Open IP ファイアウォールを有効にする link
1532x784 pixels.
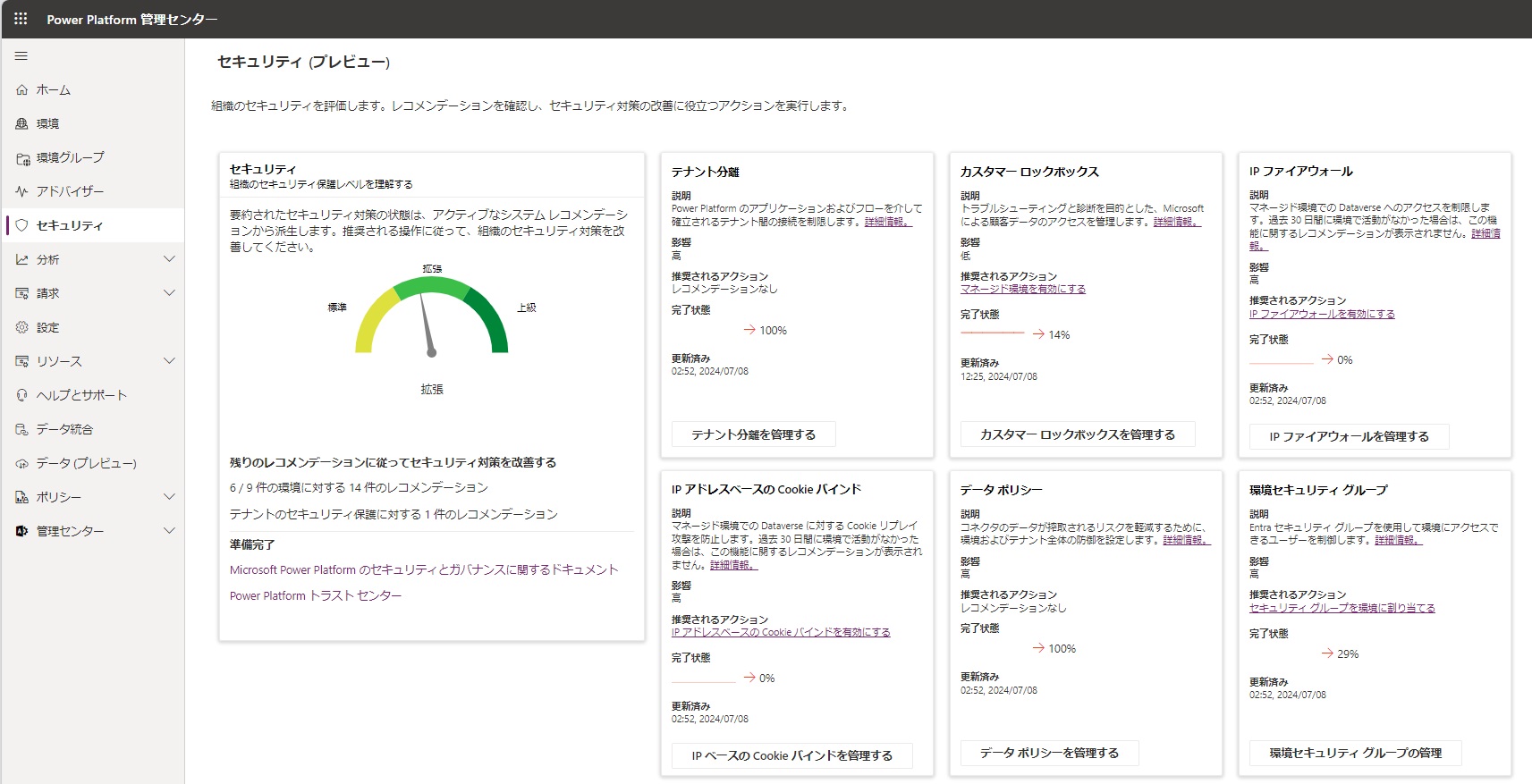(1322, 314)
